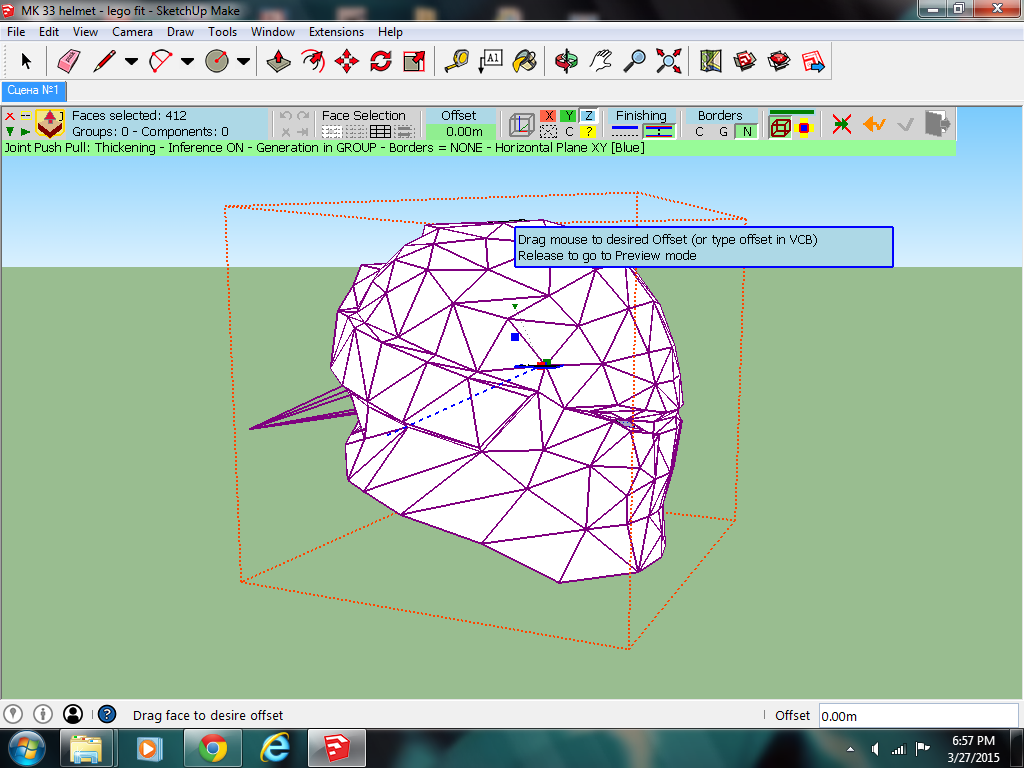Click the Tape Measure tool

pyautogui.click(x=457, y=62)
